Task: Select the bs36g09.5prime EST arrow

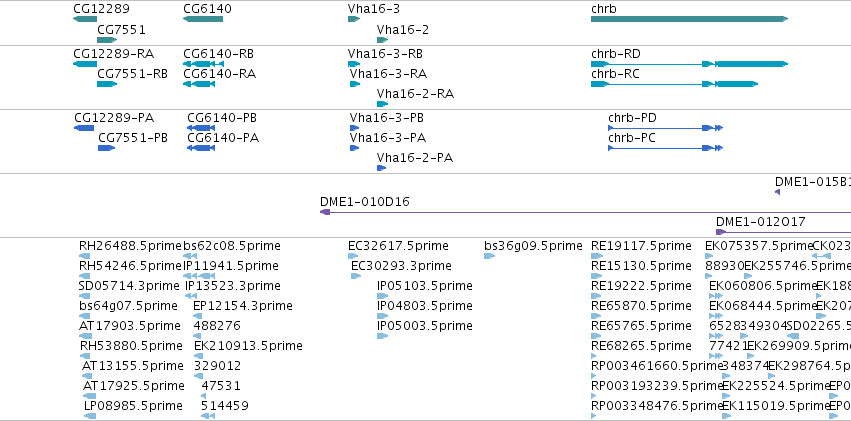Action: tap(490, 256)
